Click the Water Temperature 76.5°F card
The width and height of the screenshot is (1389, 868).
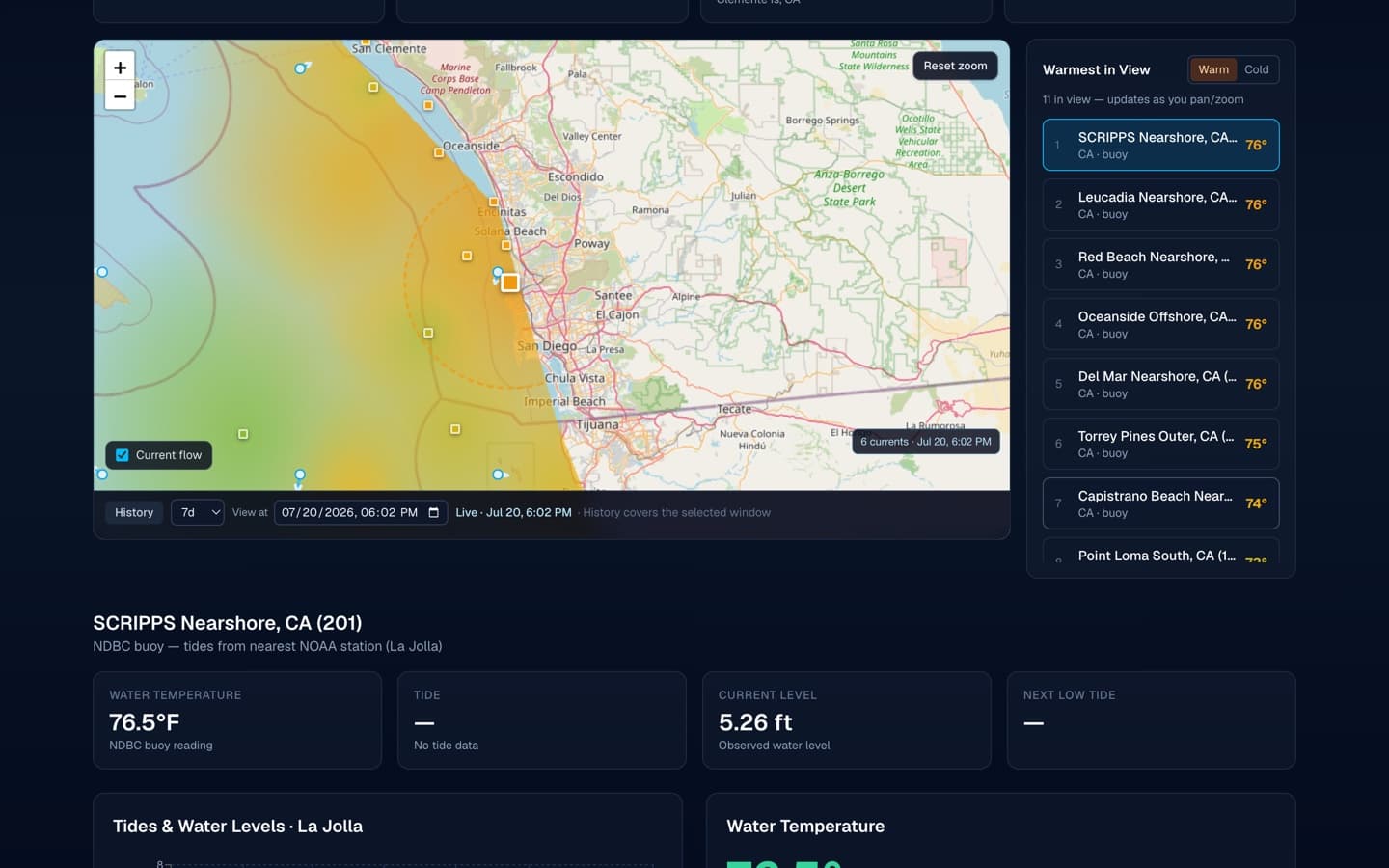(237, 720)
